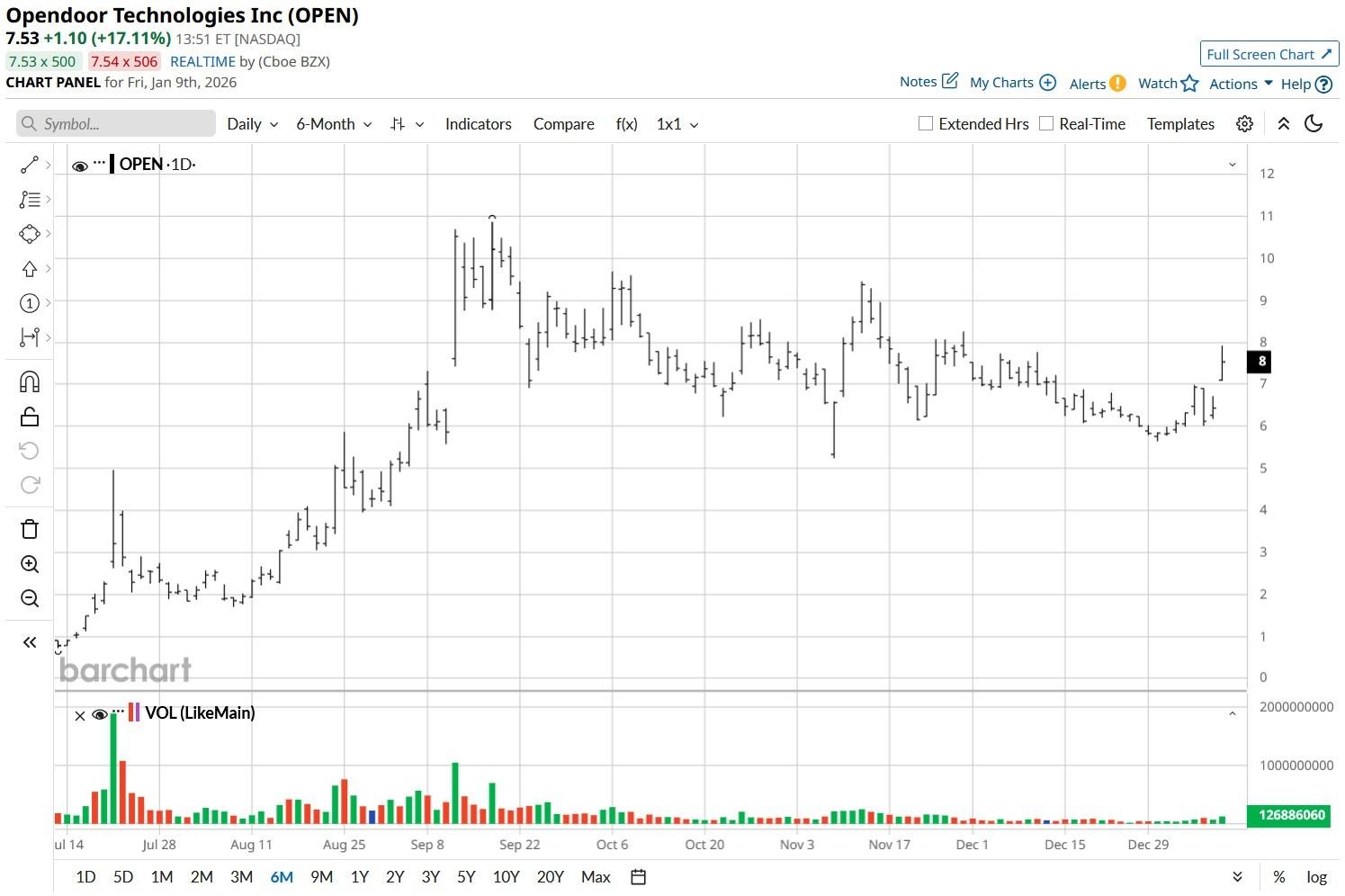This screenshot has height=896, width=1345.
Task: Zoom in with the magnifier plus icon
Action: (29, 564)
